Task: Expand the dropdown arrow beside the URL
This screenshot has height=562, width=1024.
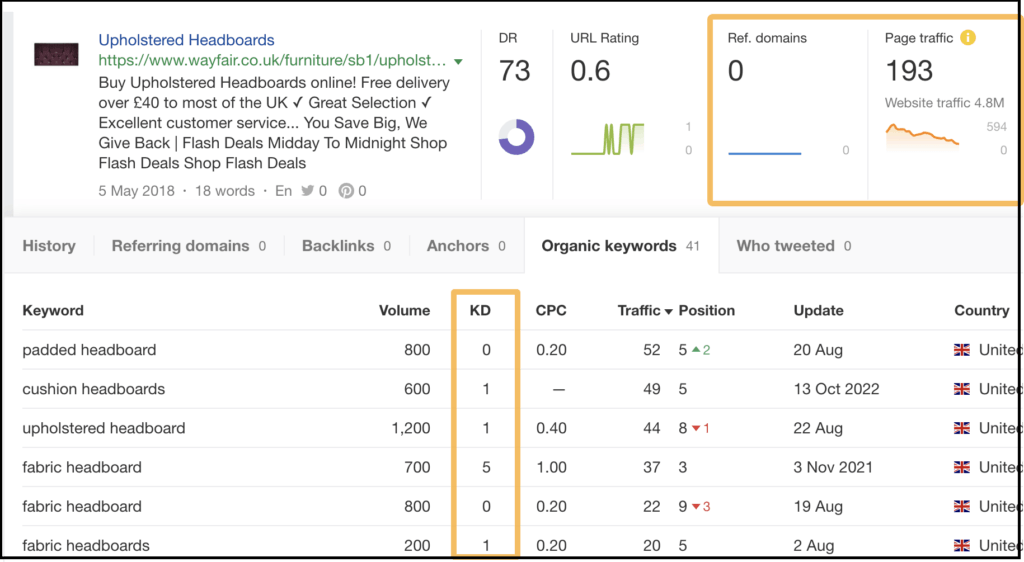Action: [458, 61]
